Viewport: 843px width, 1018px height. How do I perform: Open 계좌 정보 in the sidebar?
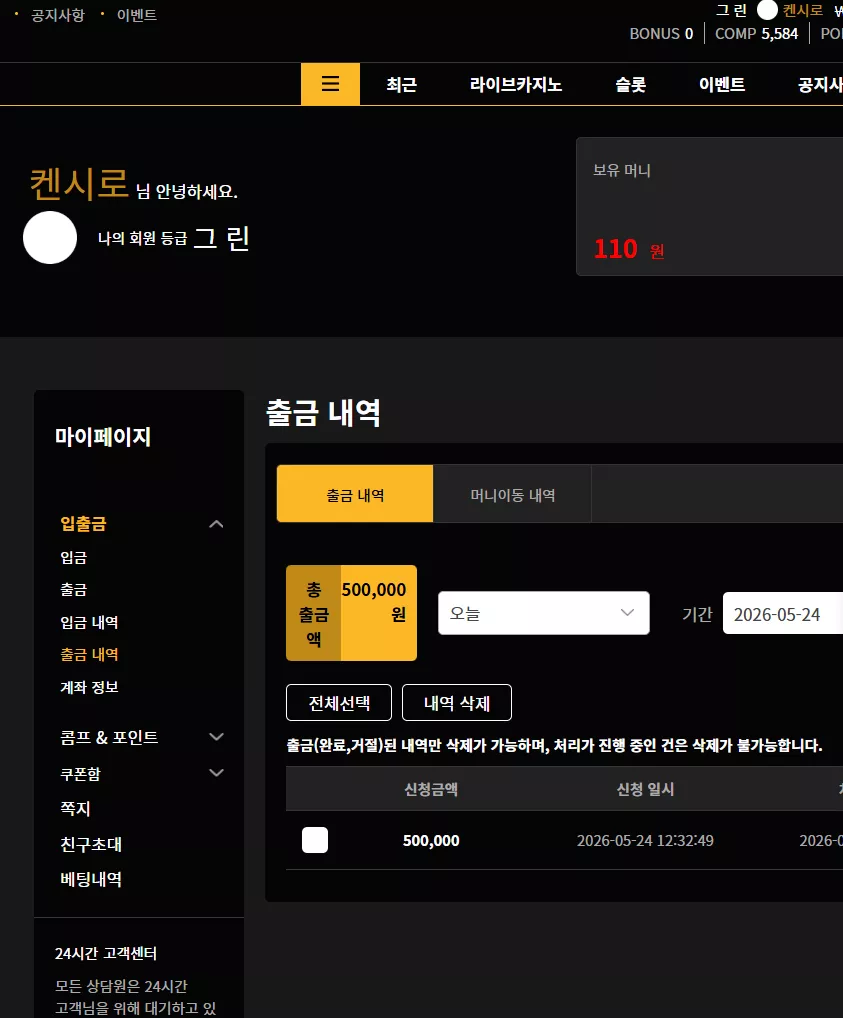89,687
